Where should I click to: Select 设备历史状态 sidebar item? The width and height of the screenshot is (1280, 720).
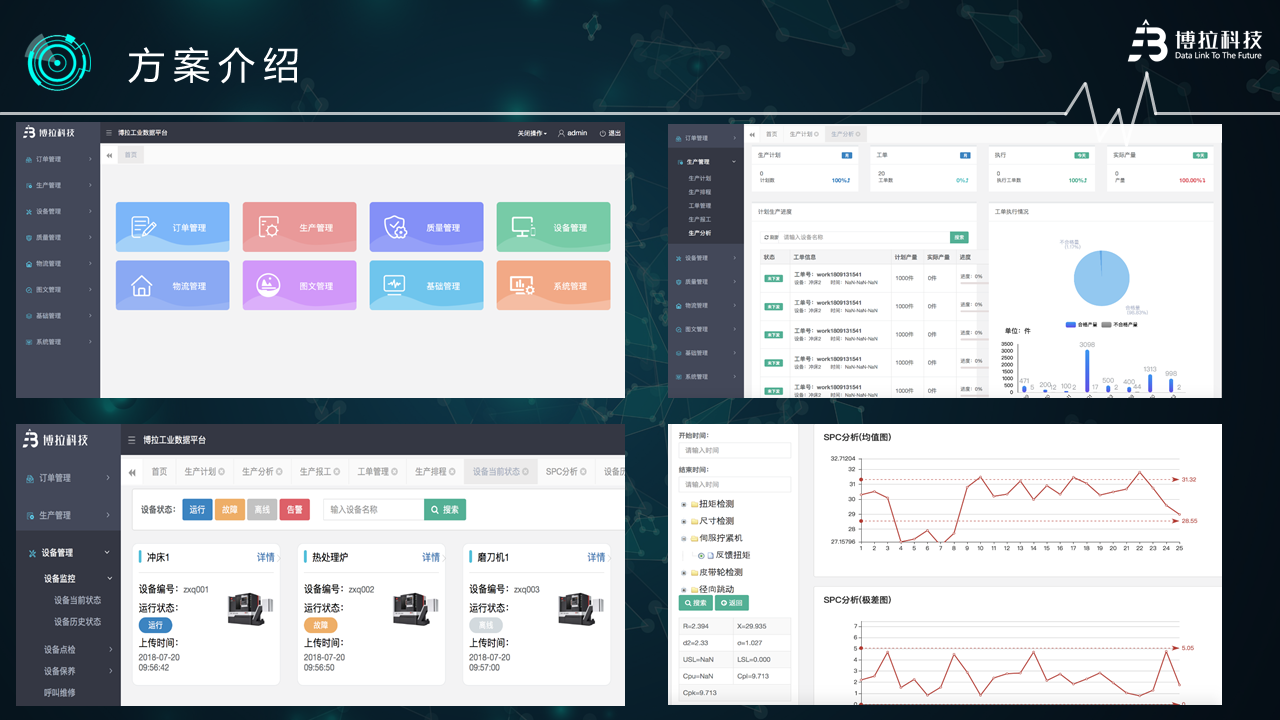(x=77, y=622)
